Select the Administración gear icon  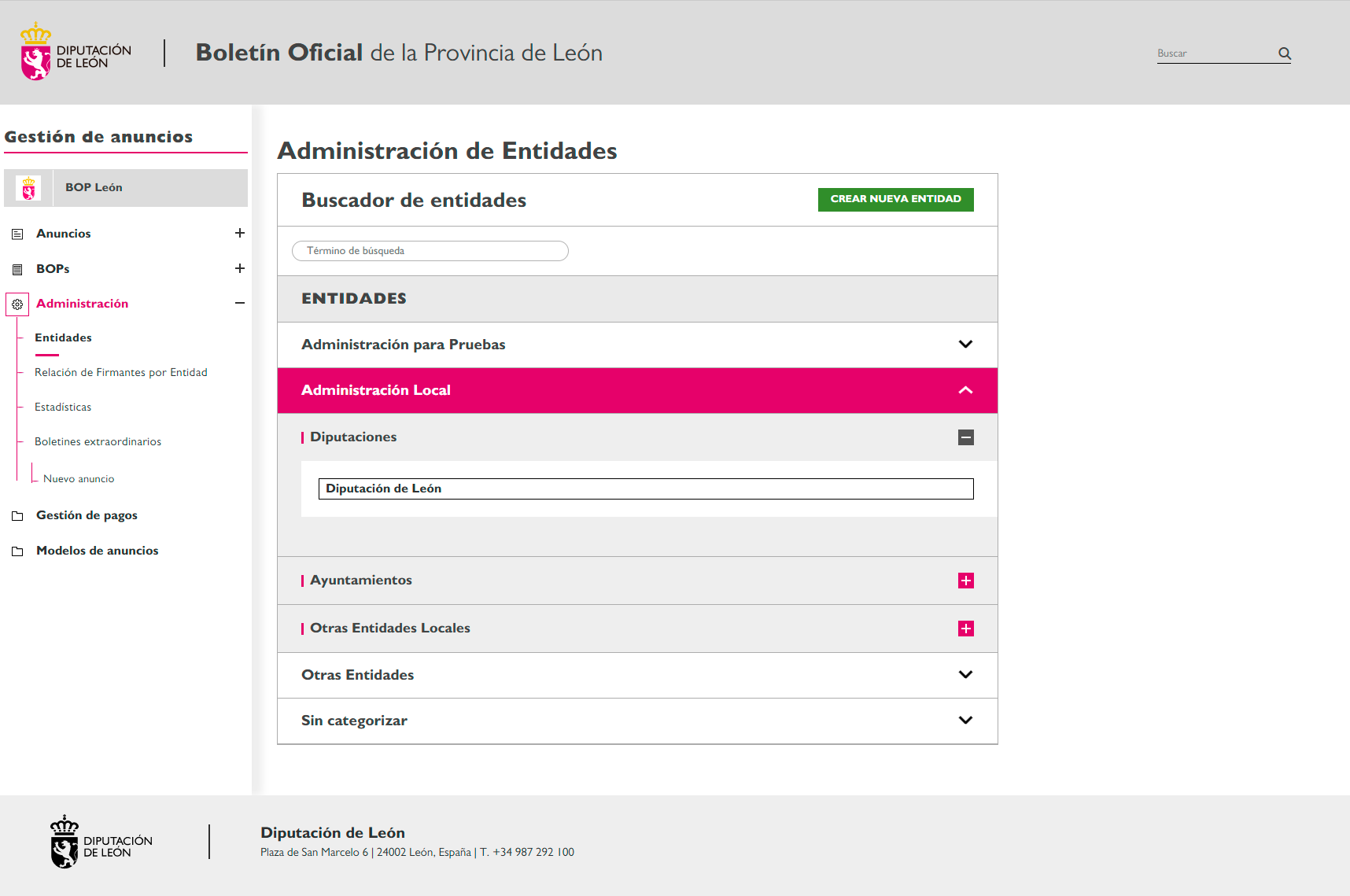[x=17, y=304]
